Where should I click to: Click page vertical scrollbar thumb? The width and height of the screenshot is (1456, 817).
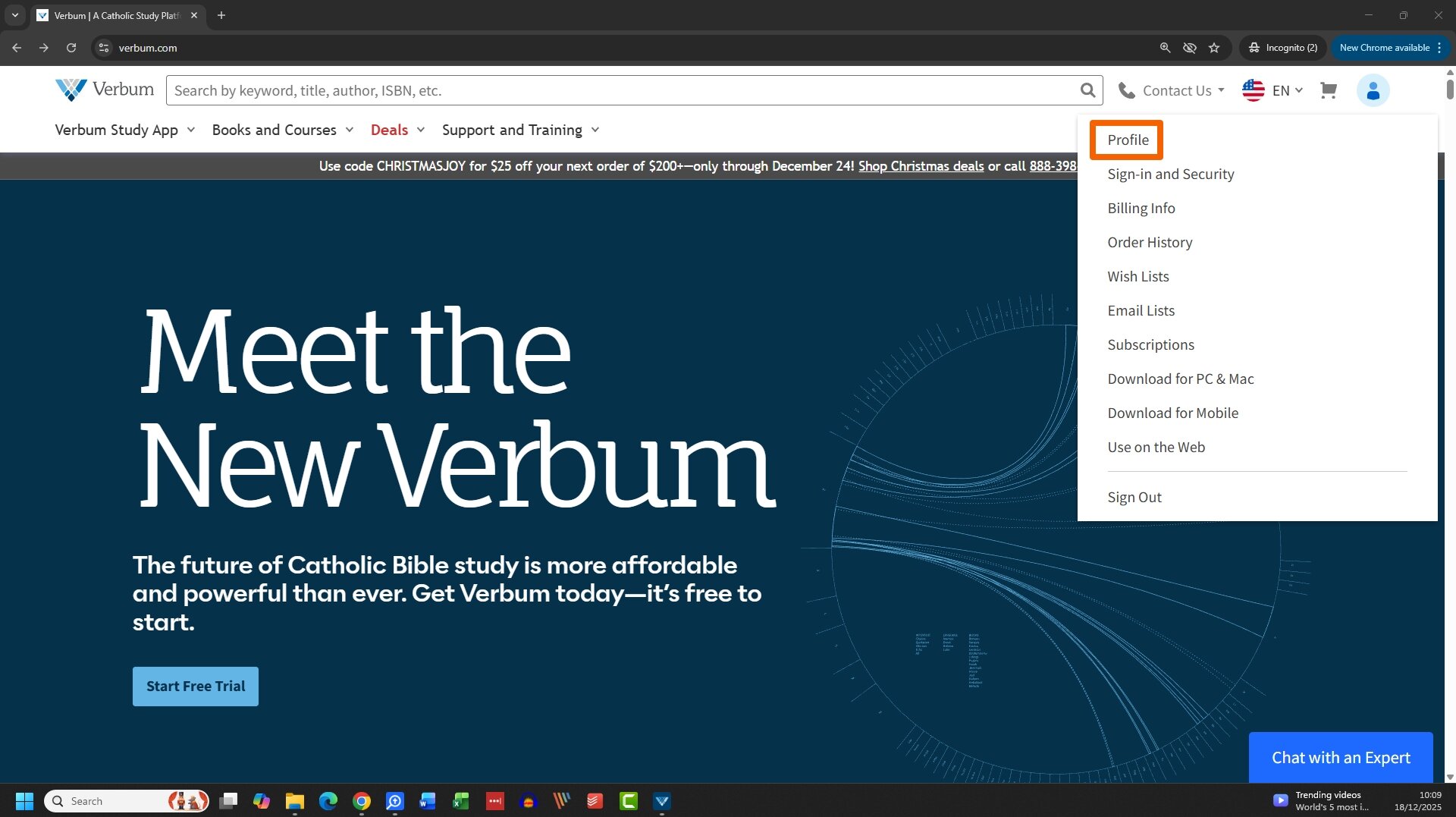click(x=1450, y=89)
